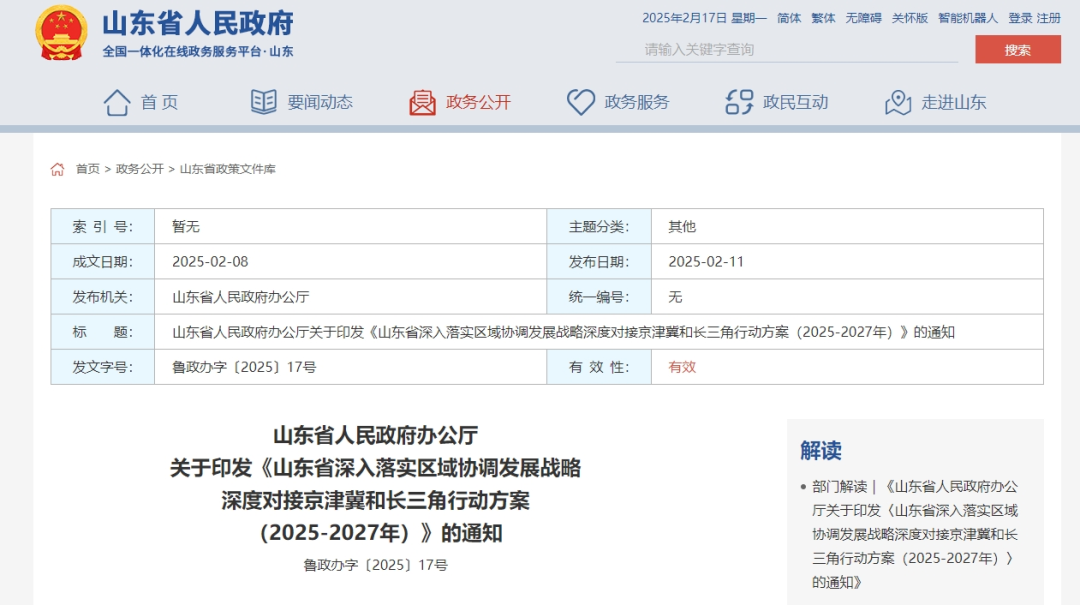Go to 山东省政策文件库 breadcrumb link
The width and height of the screenshot is (1080, 605).
(x=227, y=169)
